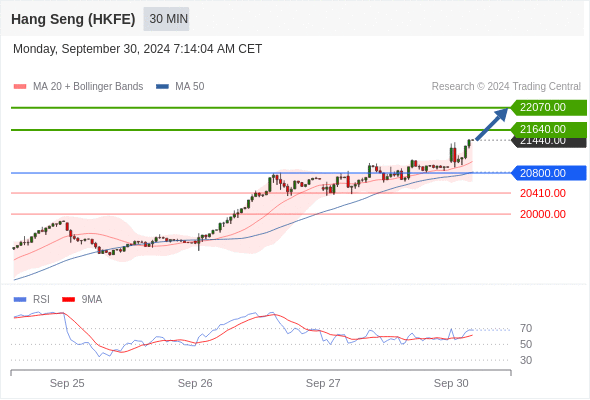Toggle the MA 20 + Bollinger Bands legend label
Viewport: 590px width, 400px height.
coord(88,87)
